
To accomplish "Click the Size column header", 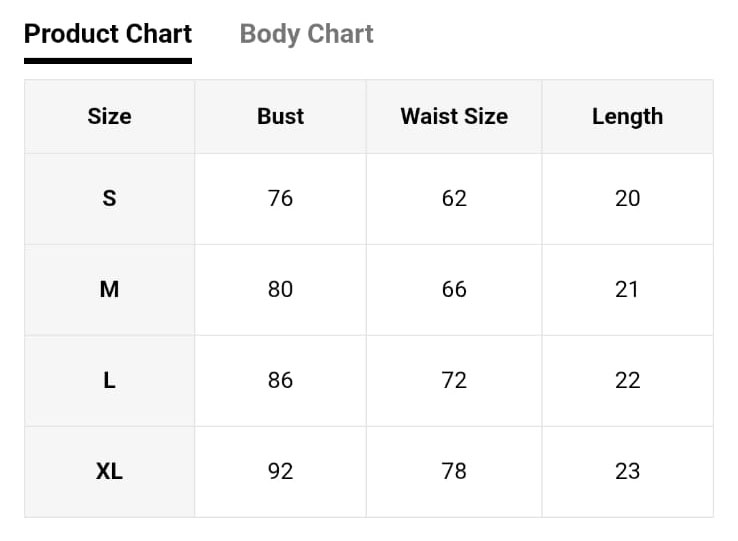I will coord(109,116).
